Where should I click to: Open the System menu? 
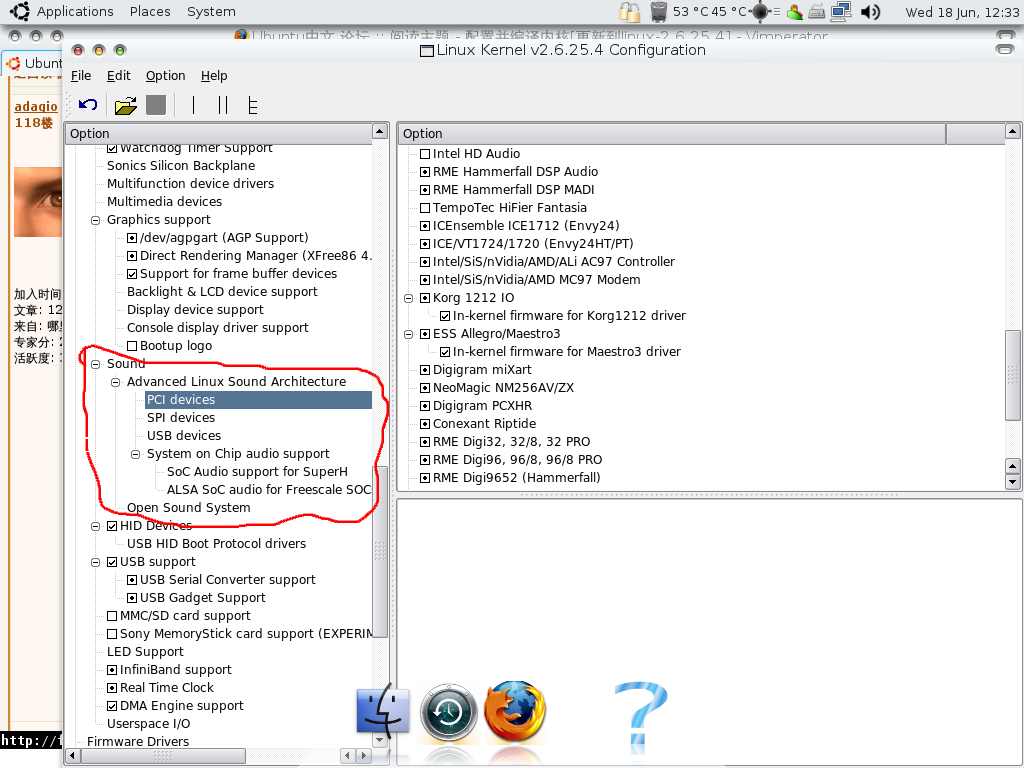(211, 12)
